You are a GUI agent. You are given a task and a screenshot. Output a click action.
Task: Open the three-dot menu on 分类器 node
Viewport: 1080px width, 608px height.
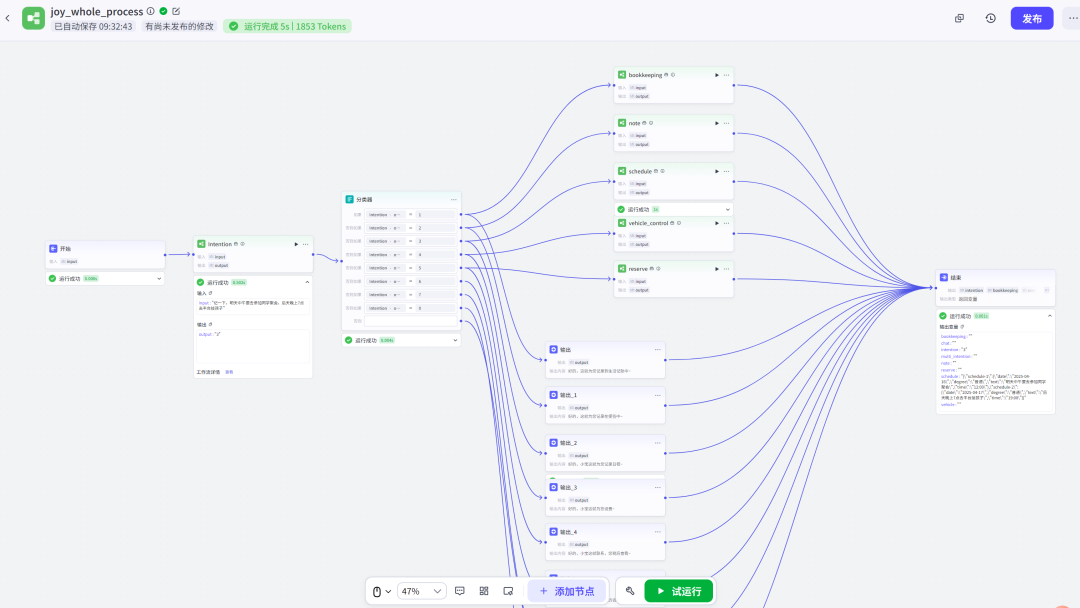click(x=453, y=199)
